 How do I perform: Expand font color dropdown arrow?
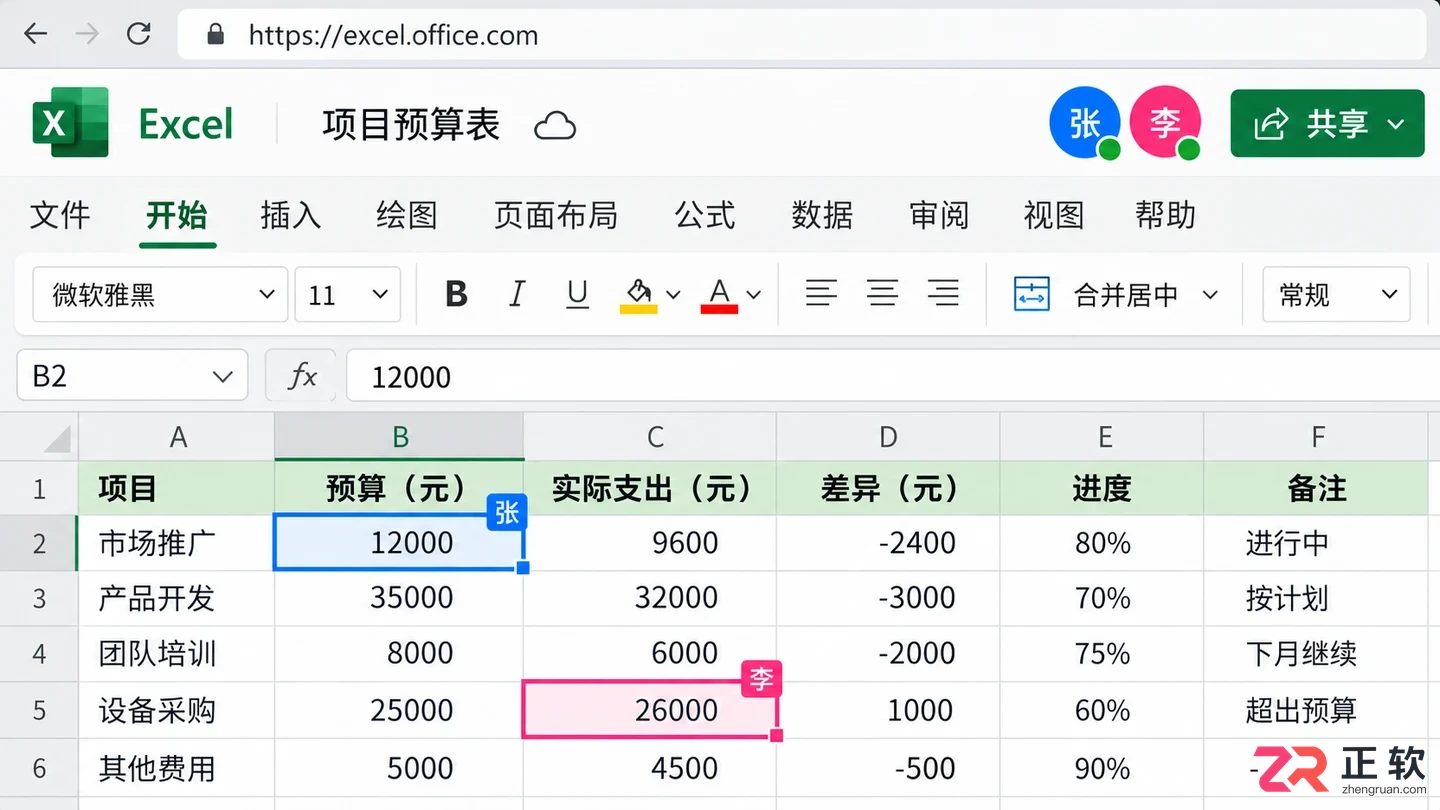point(754,295)
